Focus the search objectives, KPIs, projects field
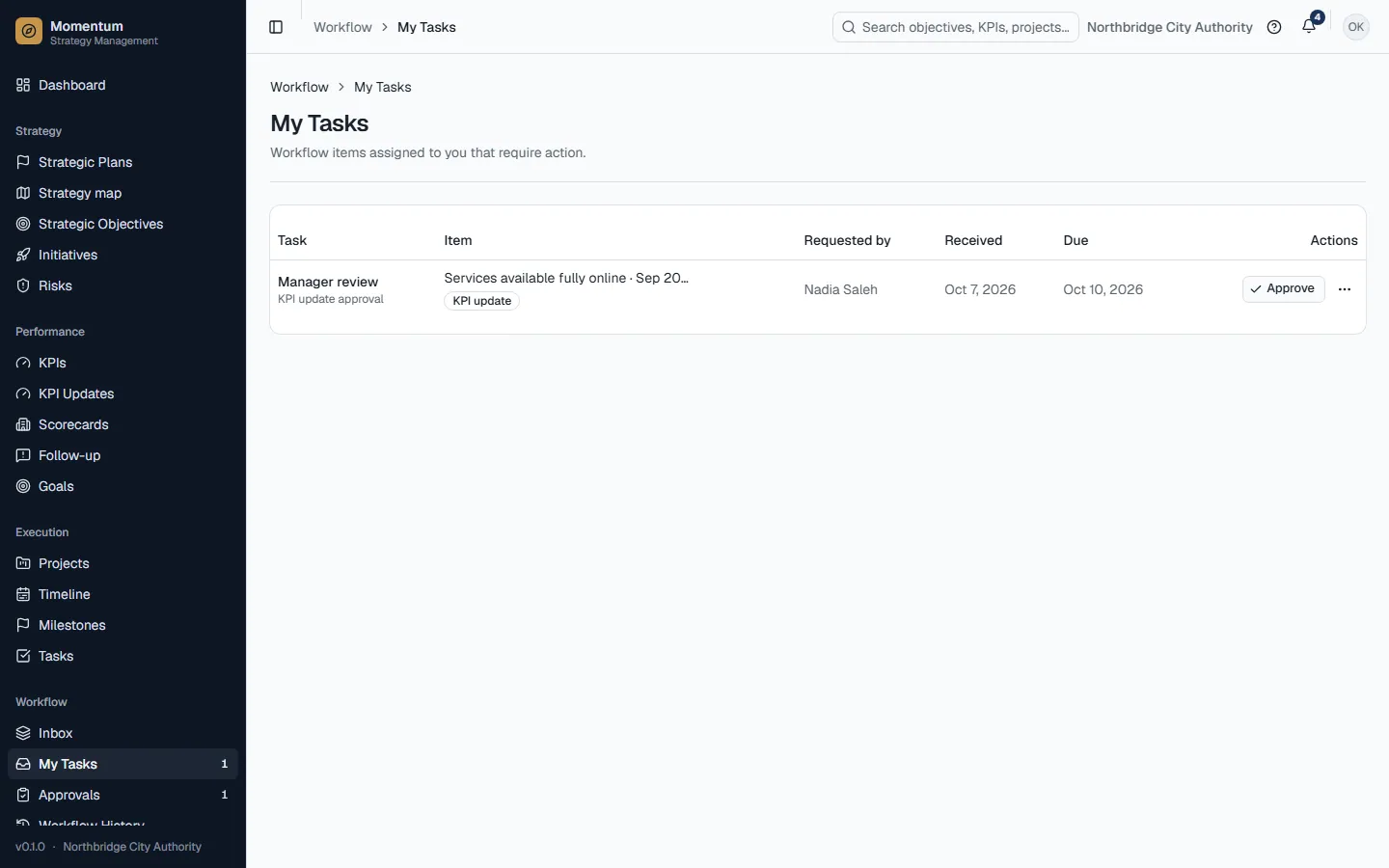This screenshot has height=868, width=1389. [x=955, y=27]
